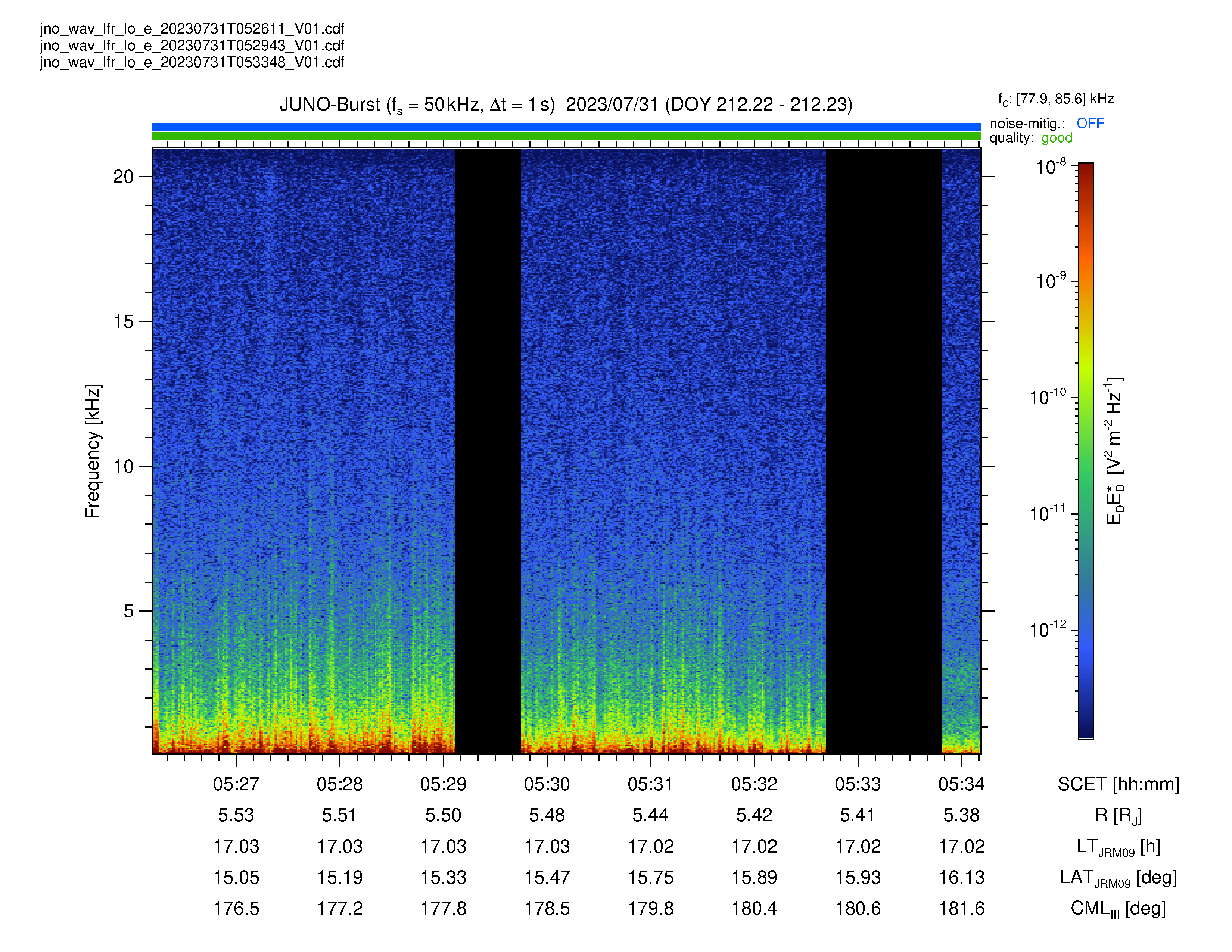Click the noise-mitig. OFF label
Image resolution: width=1232 pixels, height=952 pixels.
[x=1046, y=124]
